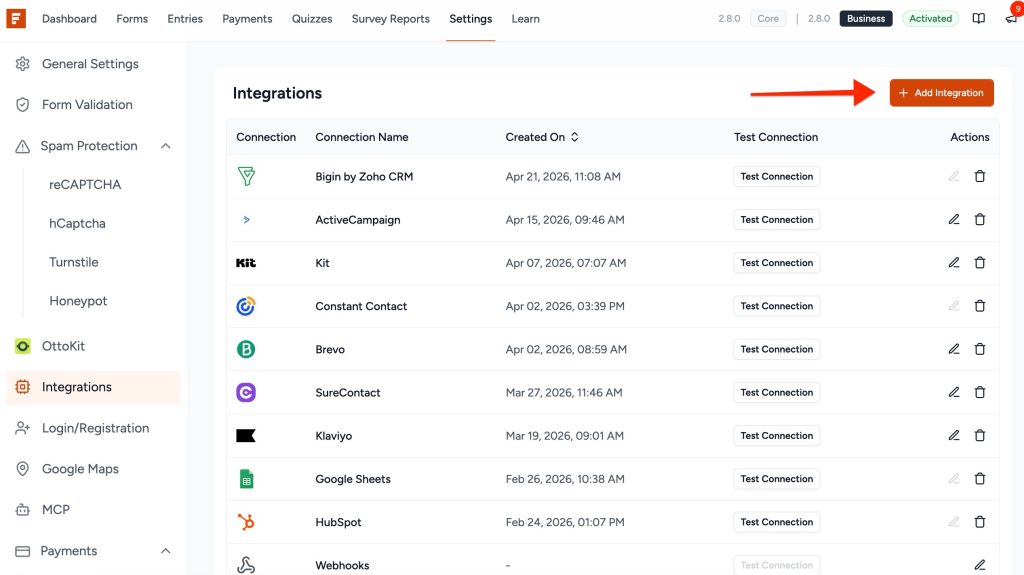Select Turnstile in sidebar
This screenshot has height=575, width=1024.
click(x=74, y=262)
